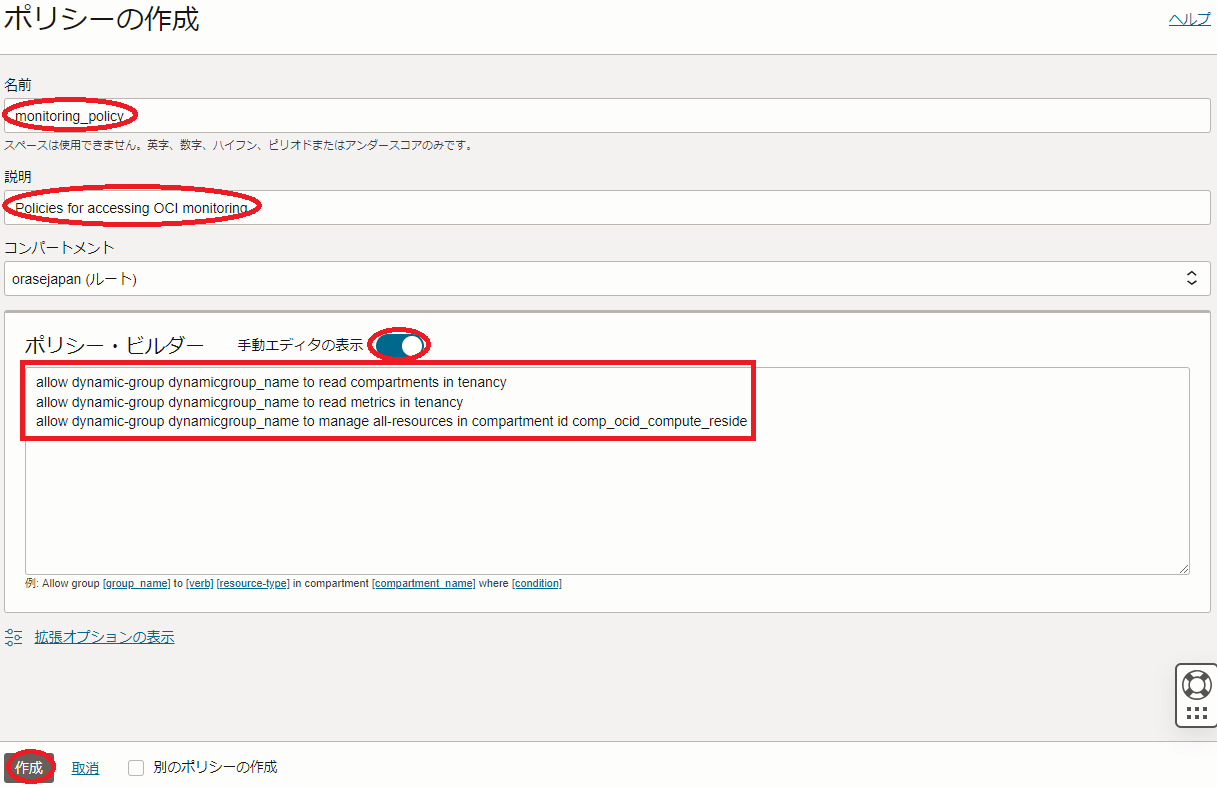This screenshot has width=1217, height=788.
Task: Toggle the 手動エディタの表示 switch
Action: point(401,345)
